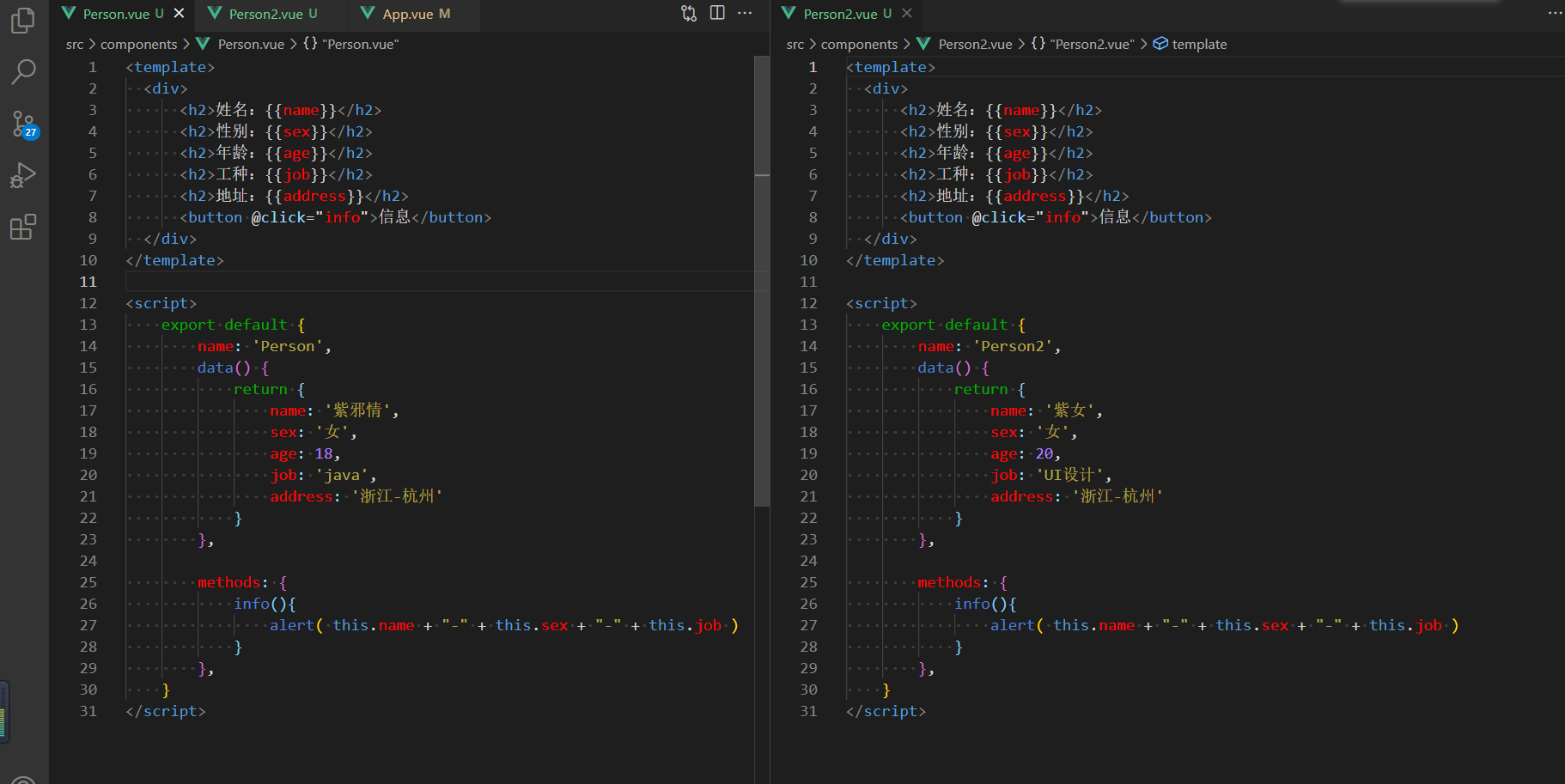Screen dimensions: 1565x784
Task: Click name: 'Person' in left editor
Action: tap(265, 346)
